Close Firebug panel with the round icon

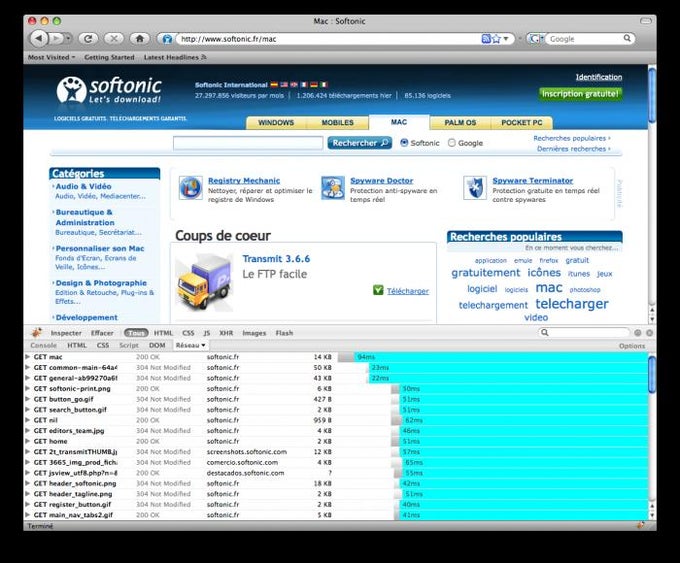coord(649,333)
